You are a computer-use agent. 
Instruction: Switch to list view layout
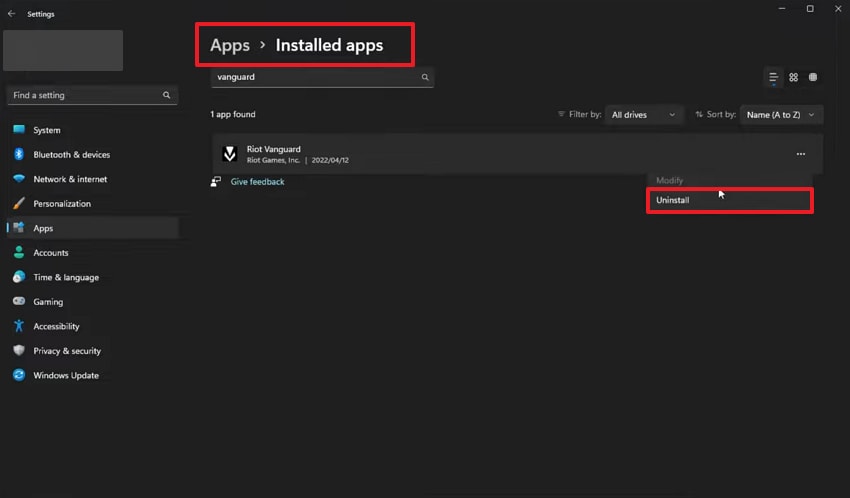coord(774,77)
